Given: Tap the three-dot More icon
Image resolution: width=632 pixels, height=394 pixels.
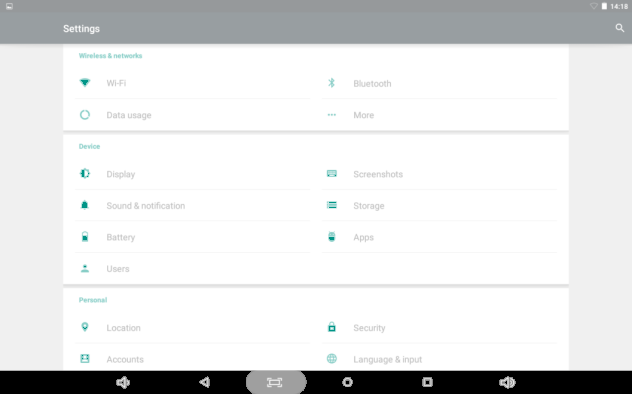Looking at the screenshot, I should pos(331,115).
